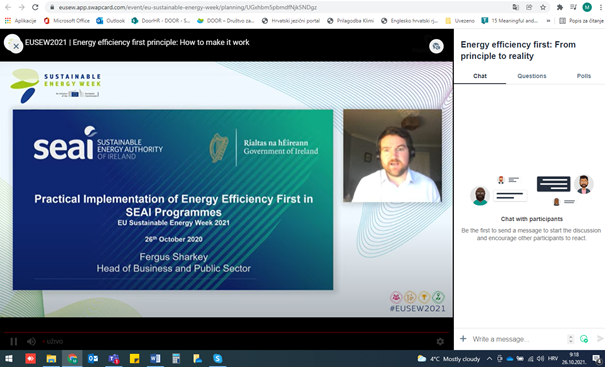Screen dimensions: 605x367
Task: Open Sticky Notes from the taskbar
Action: tap(135, 359)
